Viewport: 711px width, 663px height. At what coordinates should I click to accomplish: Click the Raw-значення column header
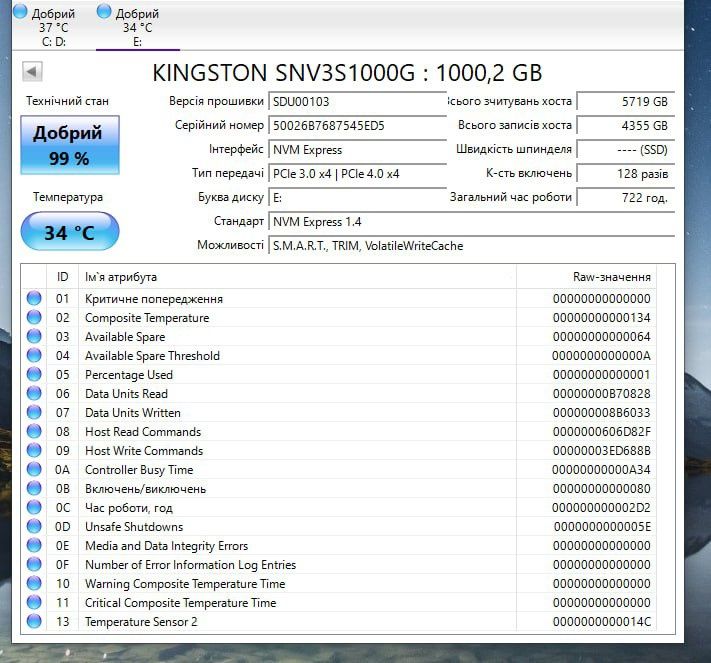(586, 277)
